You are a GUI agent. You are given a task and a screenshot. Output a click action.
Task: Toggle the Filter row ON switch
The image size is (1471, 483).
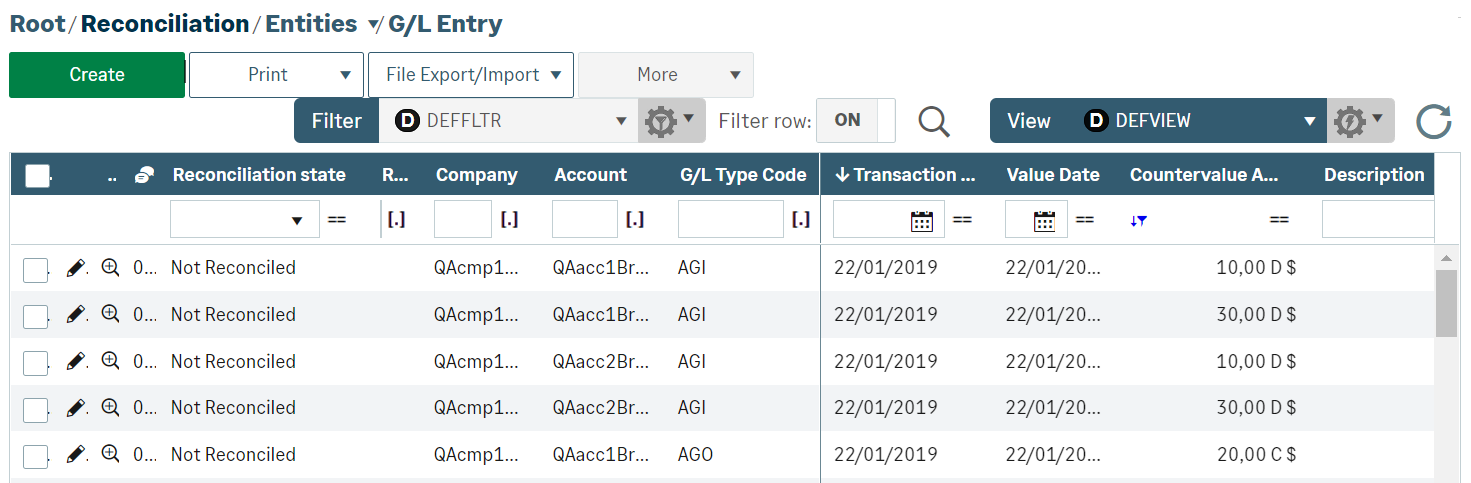tap(855, 120)
